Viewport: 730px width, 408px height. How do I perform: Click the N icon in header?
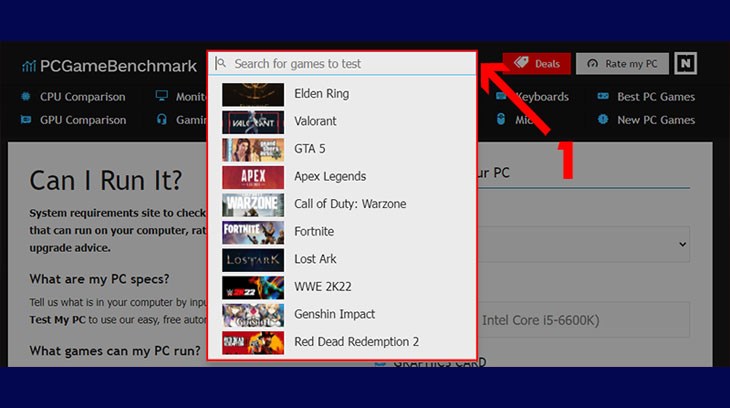pos(685,63)
